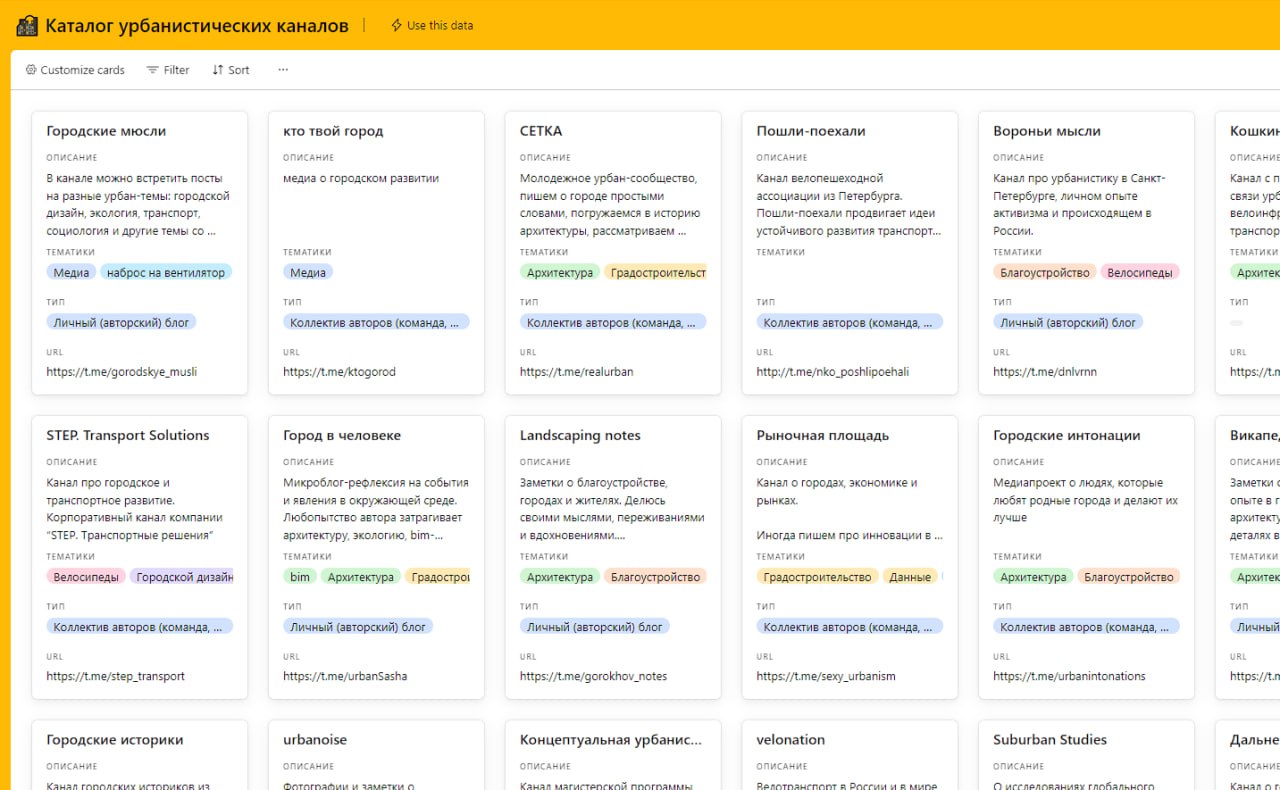Screen dimensions: 1280x790
Task: Select the Landscaping notes card title
Action: pyautogui.click(x=580, y=435)
